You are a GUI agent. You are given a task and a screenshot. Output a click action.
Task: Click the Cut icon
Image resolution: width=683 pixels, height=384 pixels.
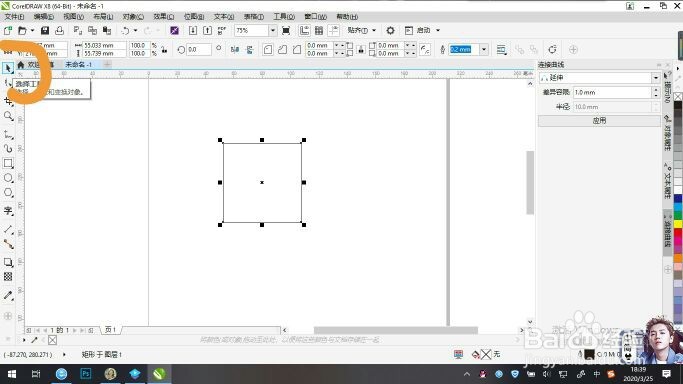[78, 30]
